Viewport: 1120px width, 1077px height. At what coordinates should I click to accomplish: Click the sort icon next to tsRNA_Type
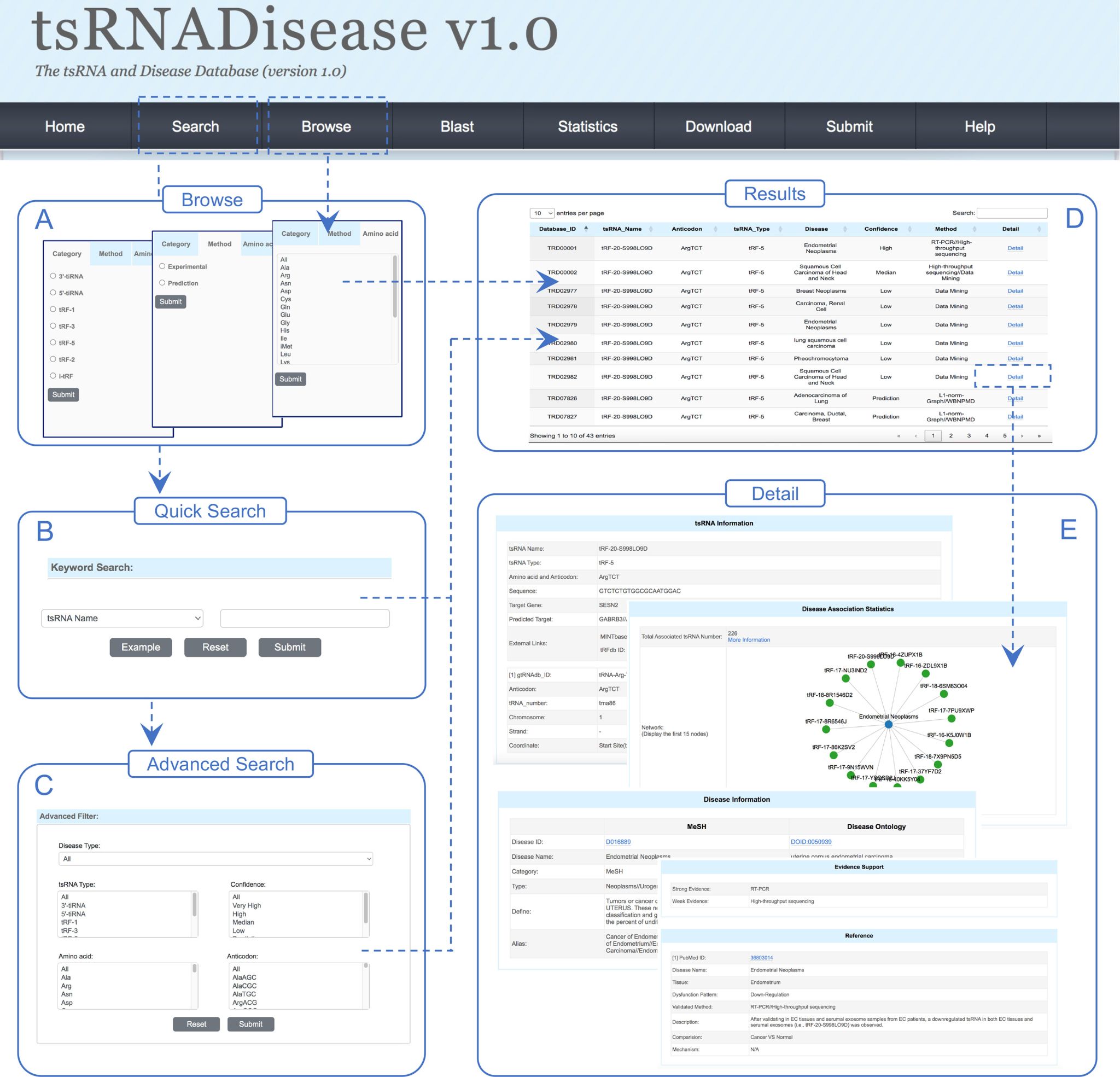780,229
